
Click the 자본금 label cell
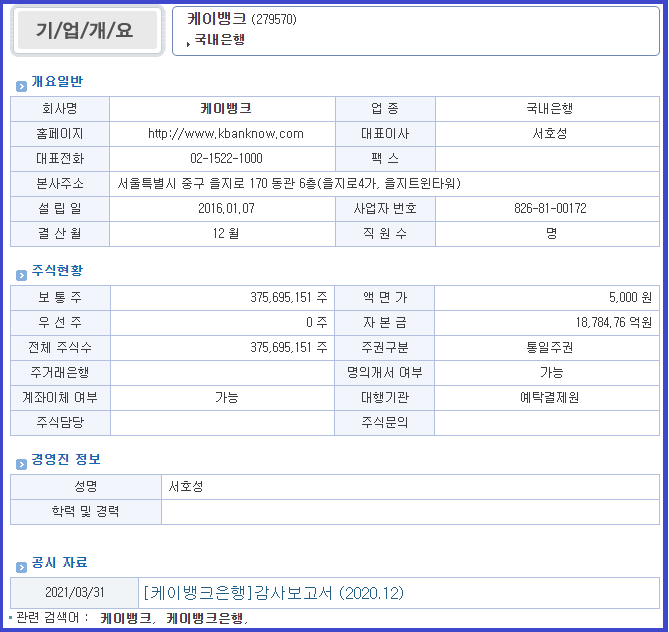pyautogui.click(x=384, y=323)
